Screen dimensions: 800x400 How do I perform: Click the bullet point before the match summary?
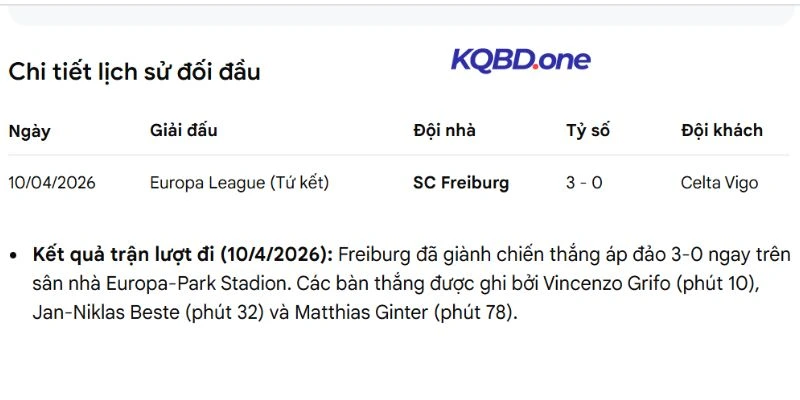click(x=13, y=256)
